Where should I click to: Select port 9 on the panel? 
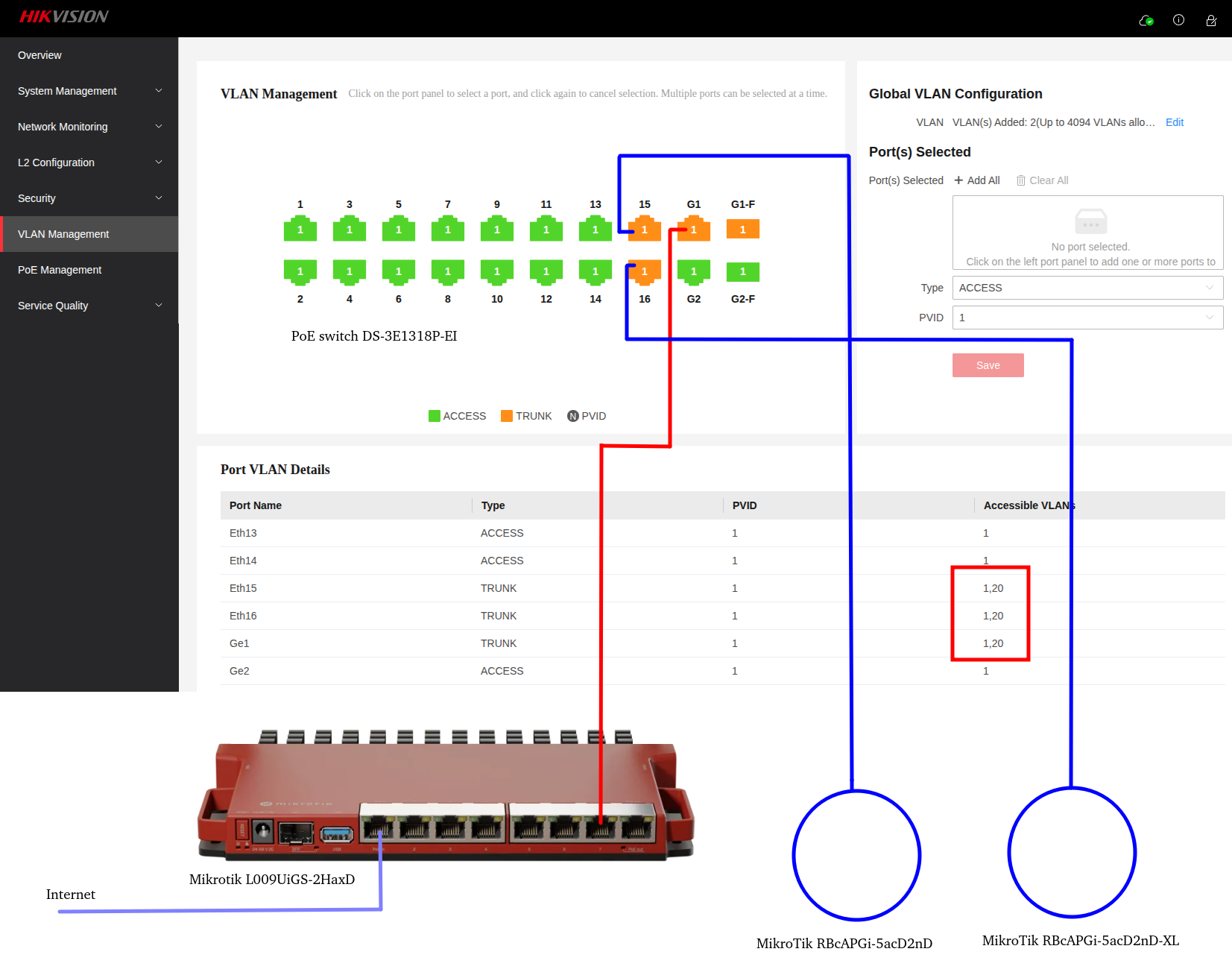pyautogui.click(x=497, y=229)
